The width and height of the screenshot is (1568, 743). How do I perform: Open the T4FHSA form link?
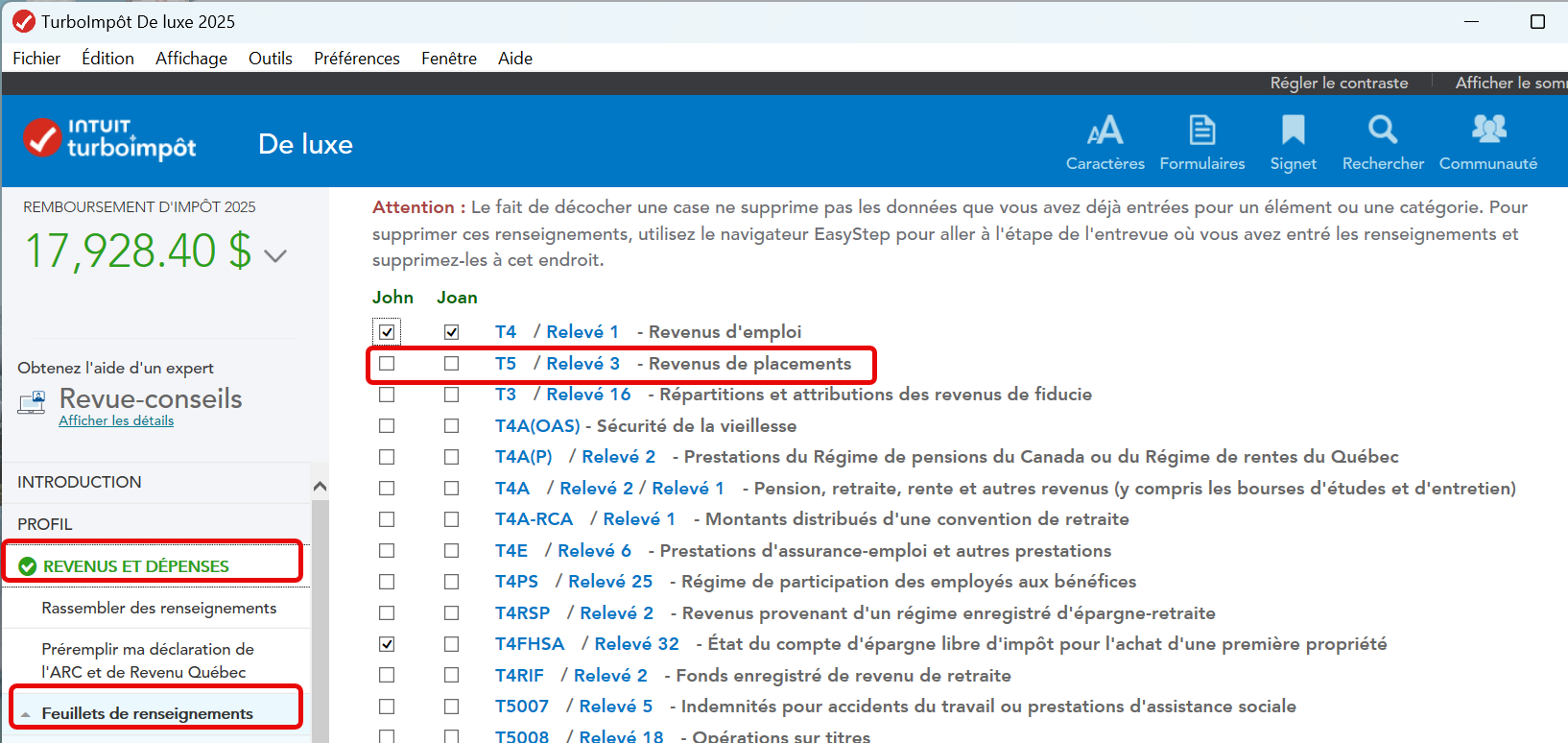click(530, 644)
